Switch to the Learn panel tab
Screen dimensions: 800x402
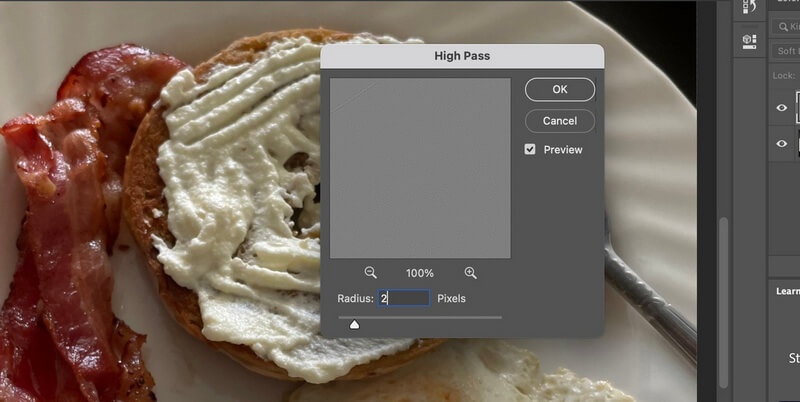tap(786, 291)
